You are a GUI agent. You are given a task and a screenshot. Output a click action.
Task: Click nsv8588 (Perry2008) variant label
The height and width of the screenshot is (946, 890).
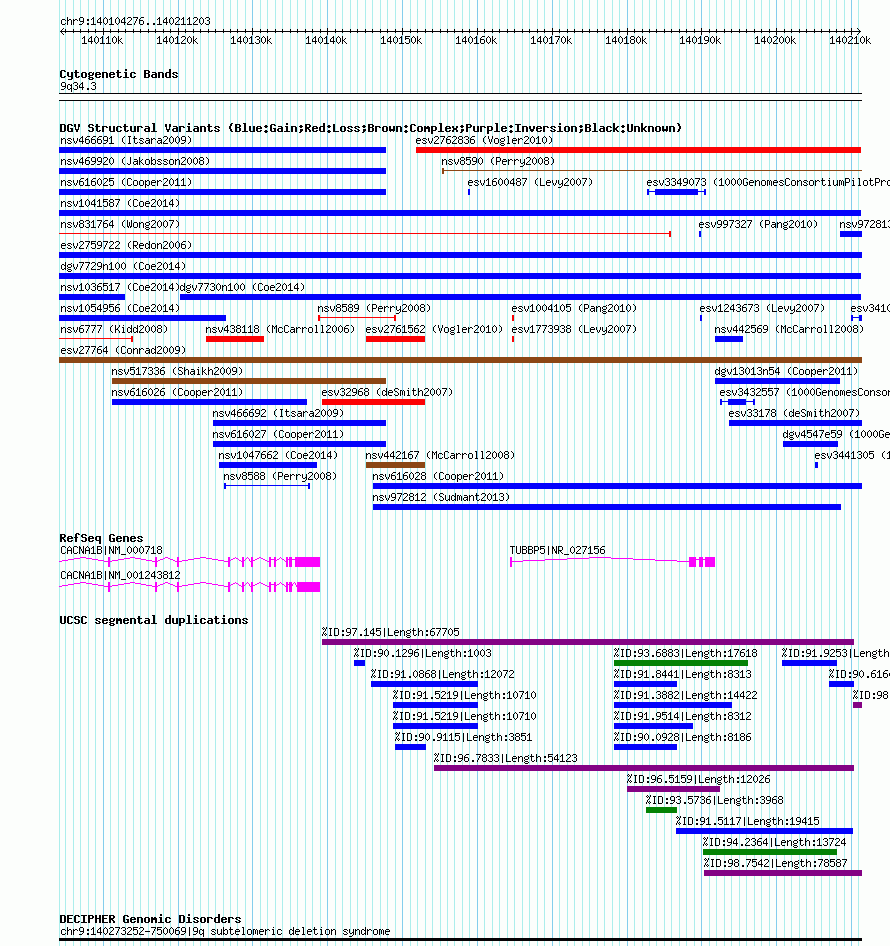[x=280, y=477]
